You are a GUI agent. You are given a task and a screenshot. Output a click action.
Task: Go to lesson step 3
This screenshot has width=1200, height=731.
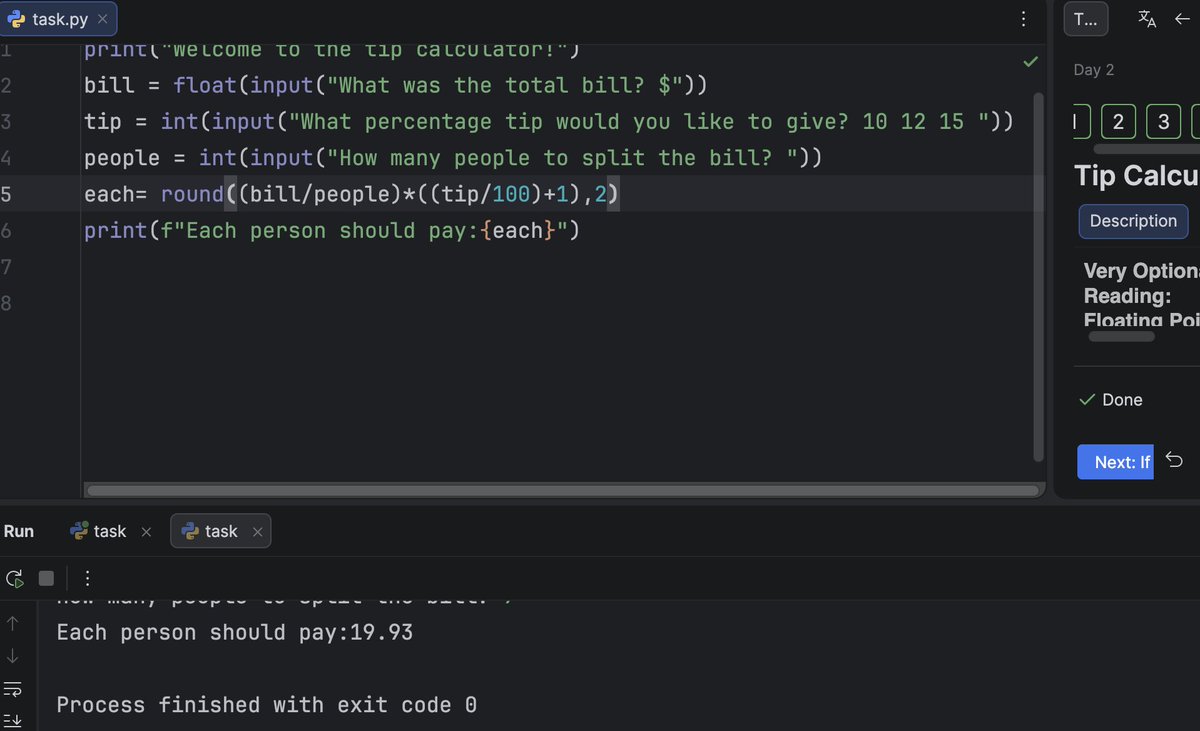click(1163, 122)
